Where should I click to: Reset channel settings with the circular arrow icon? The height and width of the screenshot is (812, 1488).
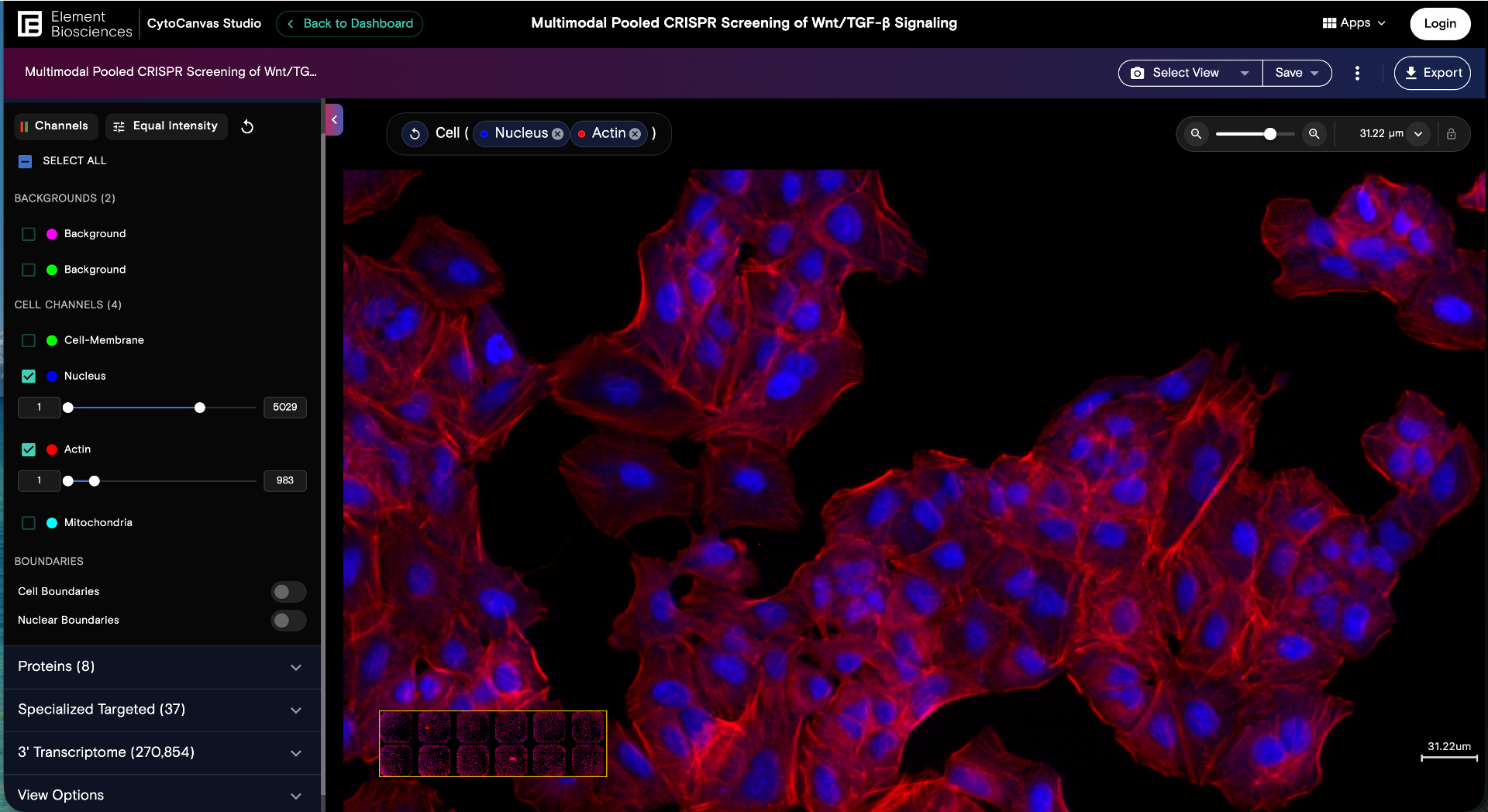coord(247,126)
